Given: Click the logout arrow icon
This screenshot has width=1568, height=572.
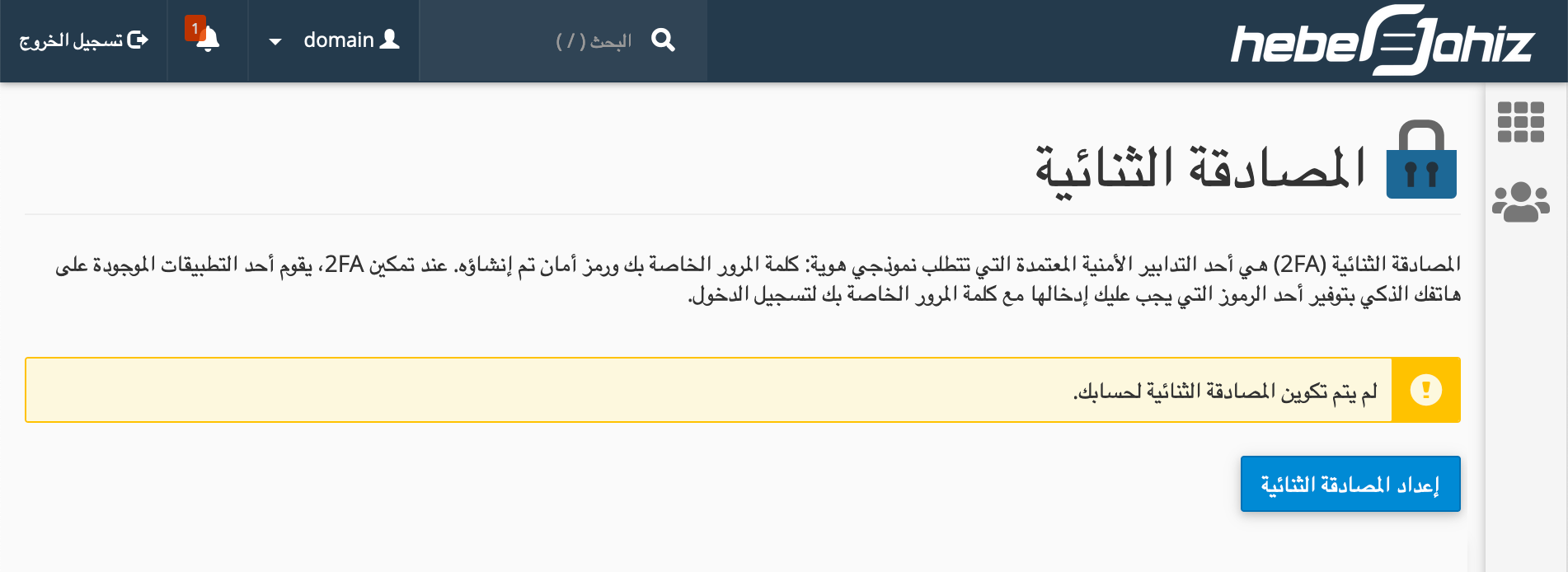Looking at the screenshot, I should [x=138, y=40].
